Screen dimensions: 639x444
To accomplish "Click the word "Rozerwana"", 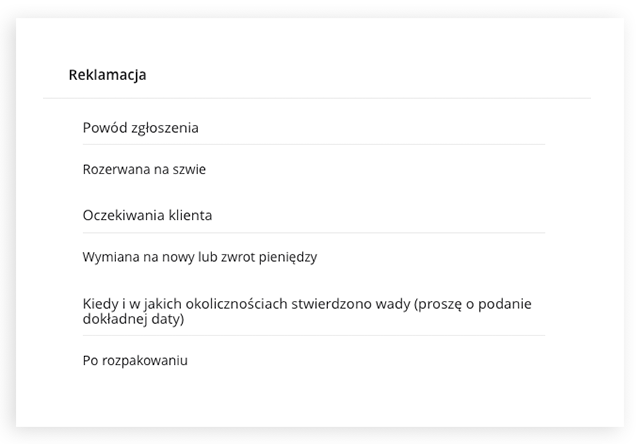I will tap(112, 169).
